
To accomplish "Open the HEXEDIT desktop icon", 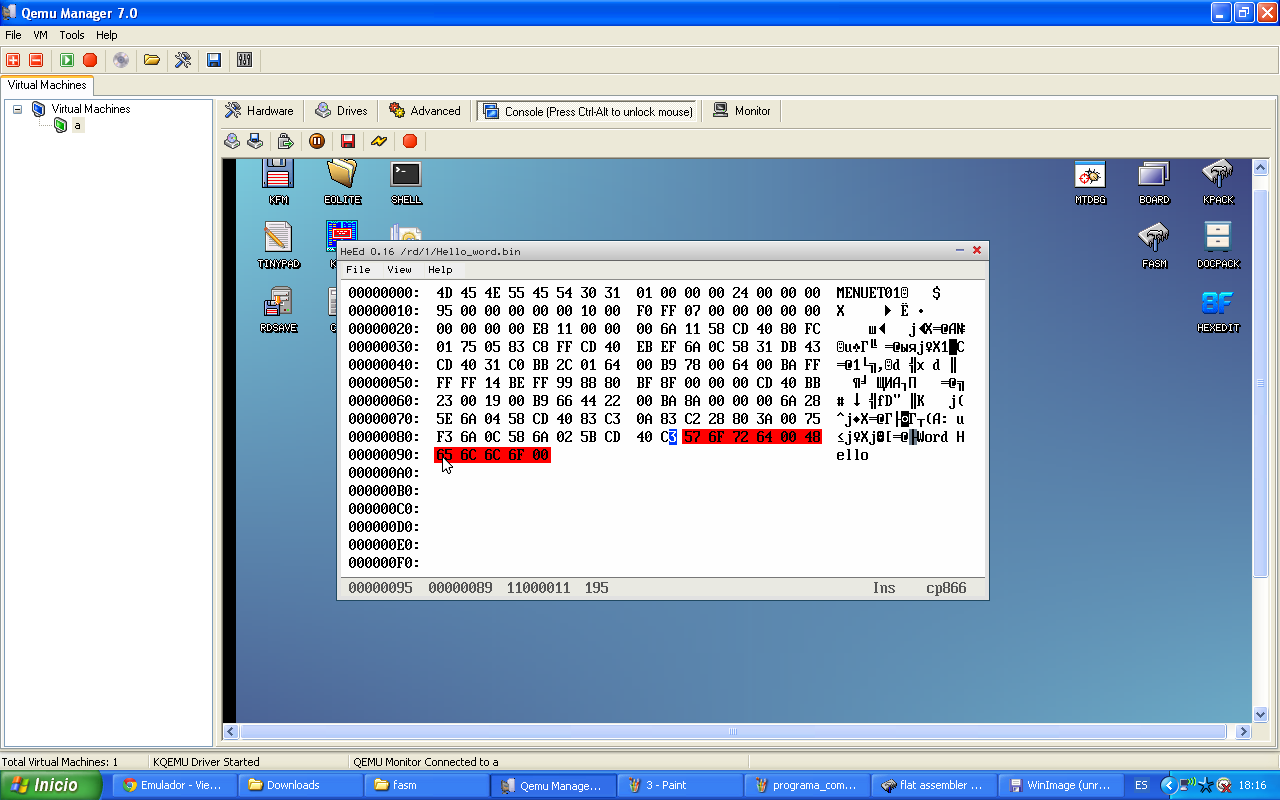I will pyautogui.click(x=1218, y=310).
